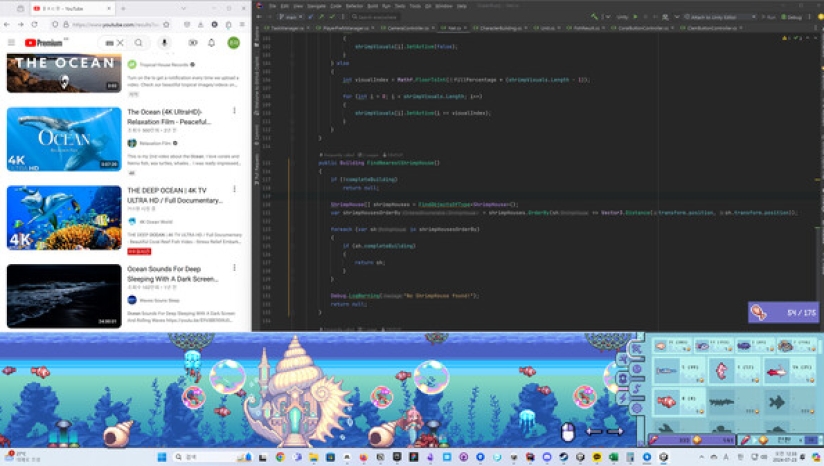Click the game's right arrow button
This screenshot has width=824, height=466.
click(x=615, y=431)
